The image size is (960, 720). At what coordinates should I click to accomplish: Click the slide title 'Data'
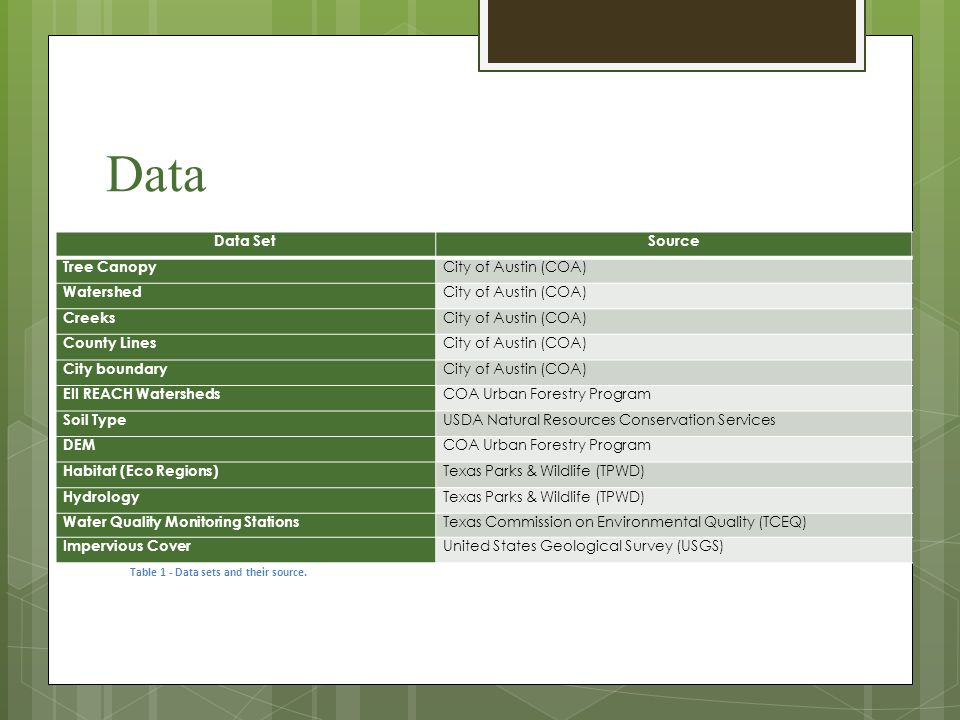point(156,174)
